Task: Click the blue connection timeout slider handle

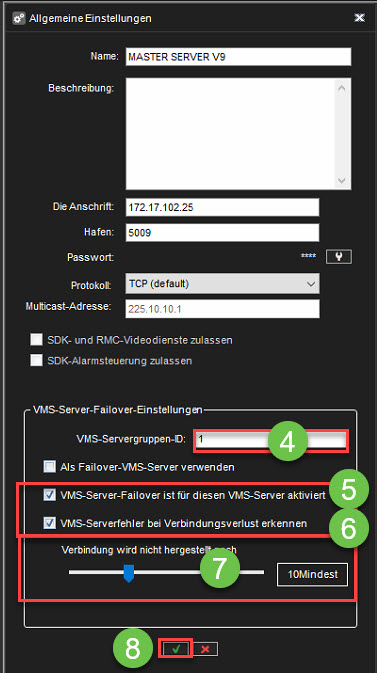Action: 129,573
